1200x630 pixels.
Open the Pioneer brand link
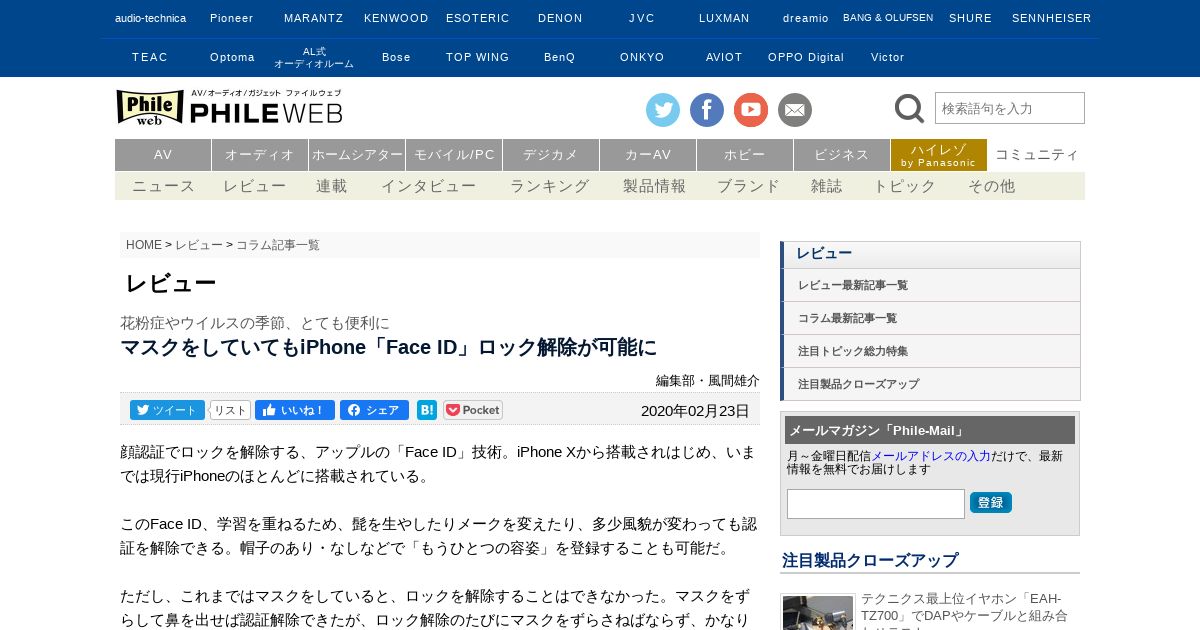click(x=231, y=18)
